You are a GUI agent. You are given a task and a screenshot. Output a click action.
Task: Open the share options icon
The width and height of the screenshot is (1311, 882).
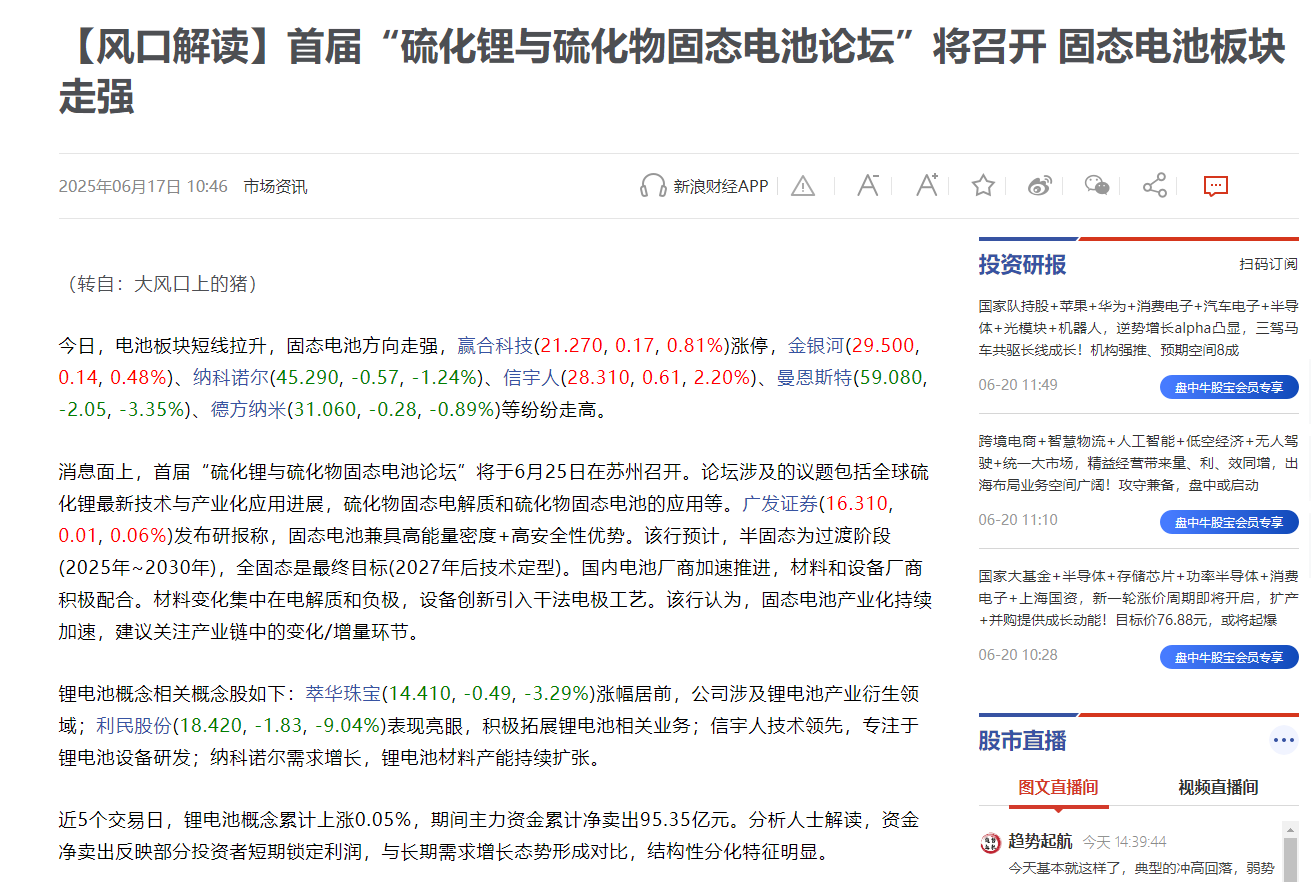[x=1155, y=185]
